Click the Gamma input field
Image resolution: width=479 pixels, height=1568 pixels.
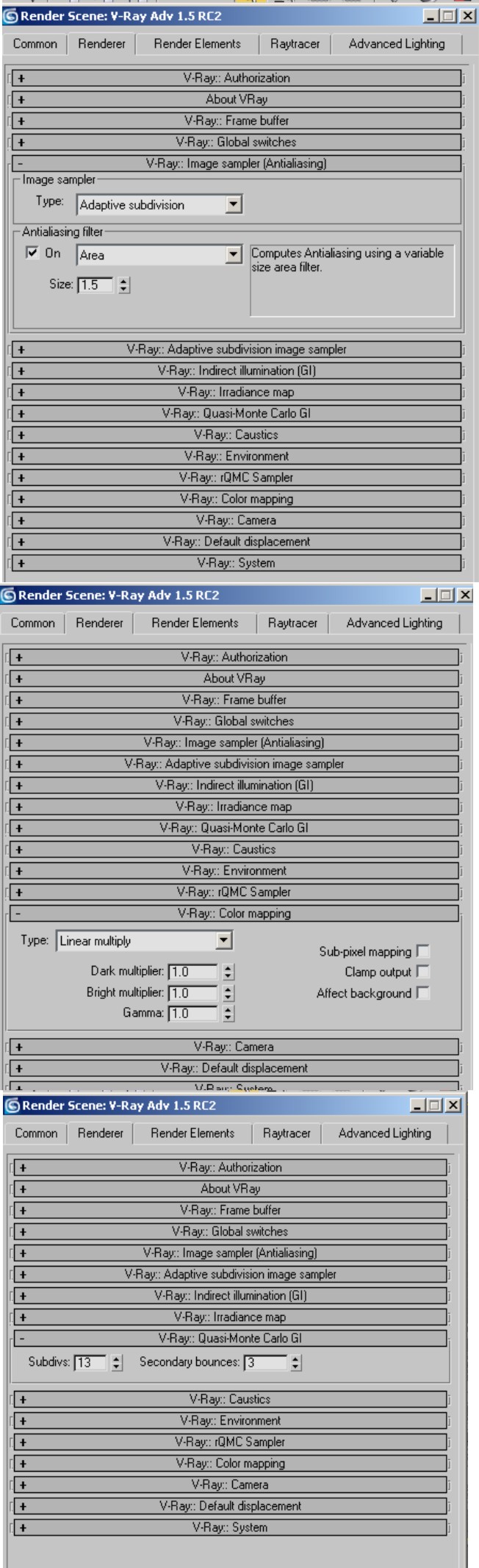tap(193, 1013)
